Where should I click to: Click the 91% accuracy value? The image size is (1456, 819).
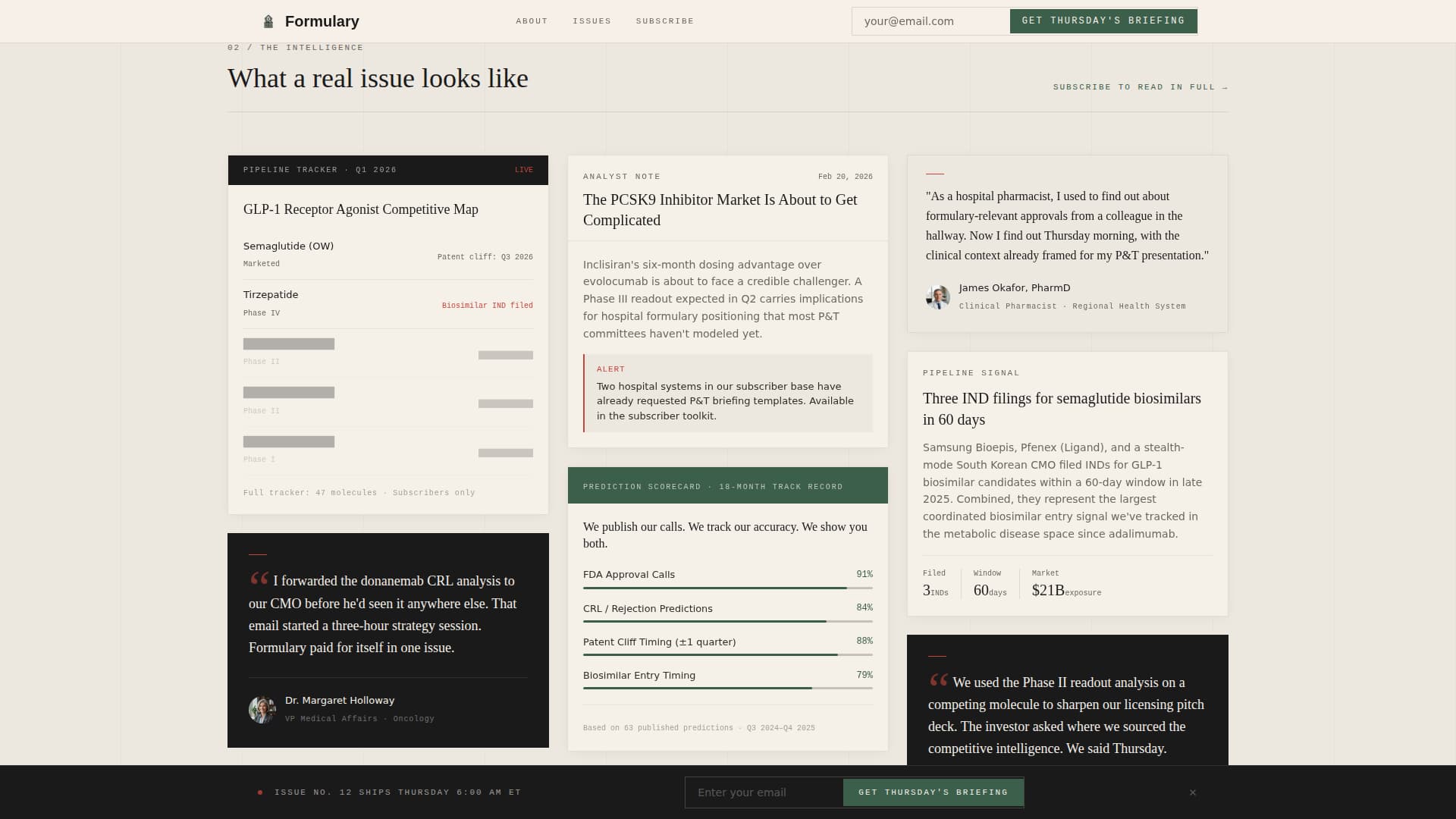tap(864, 574)
